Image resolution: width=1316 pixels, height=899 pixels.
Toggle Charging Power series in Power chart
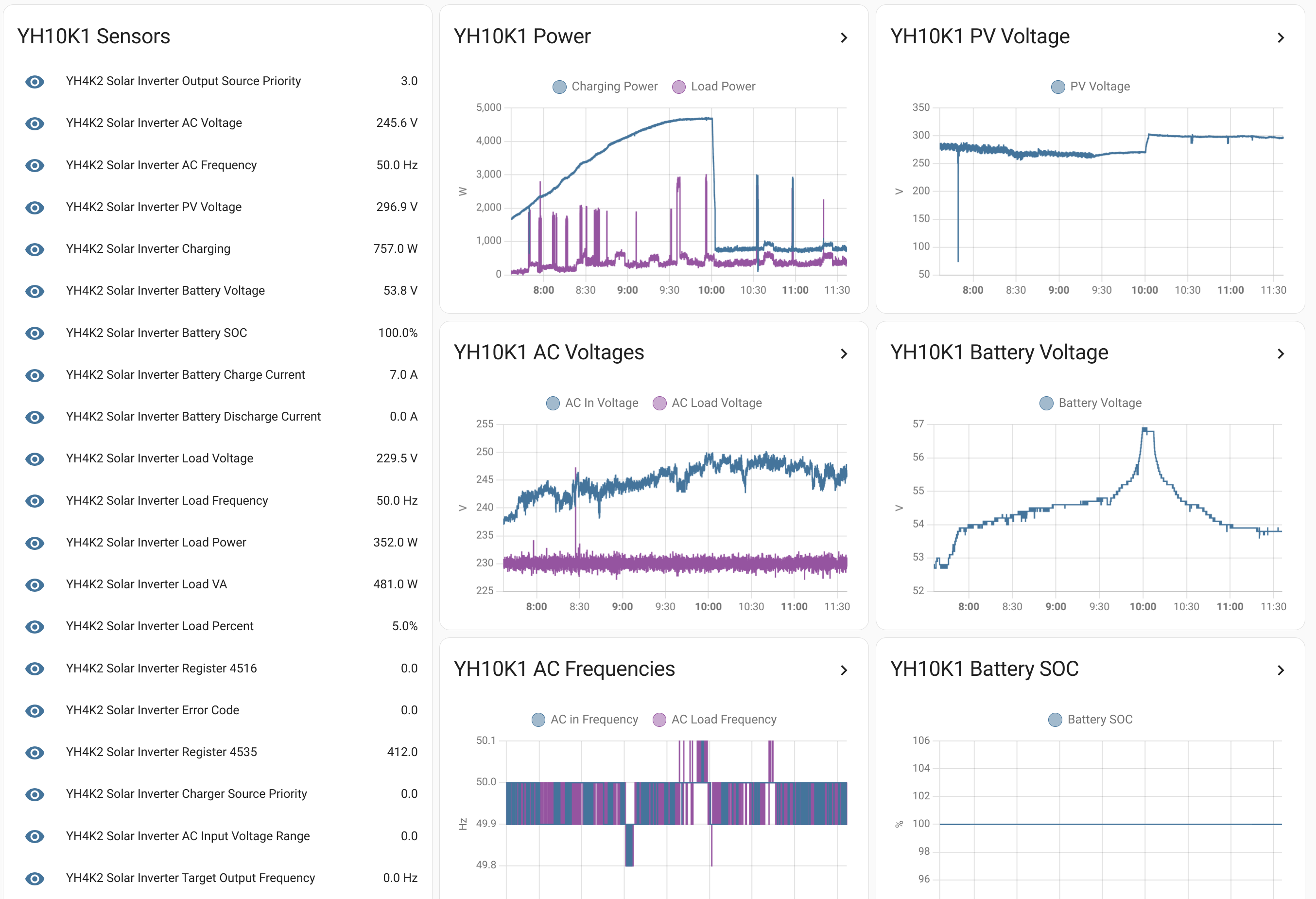(x=605, y=87)
